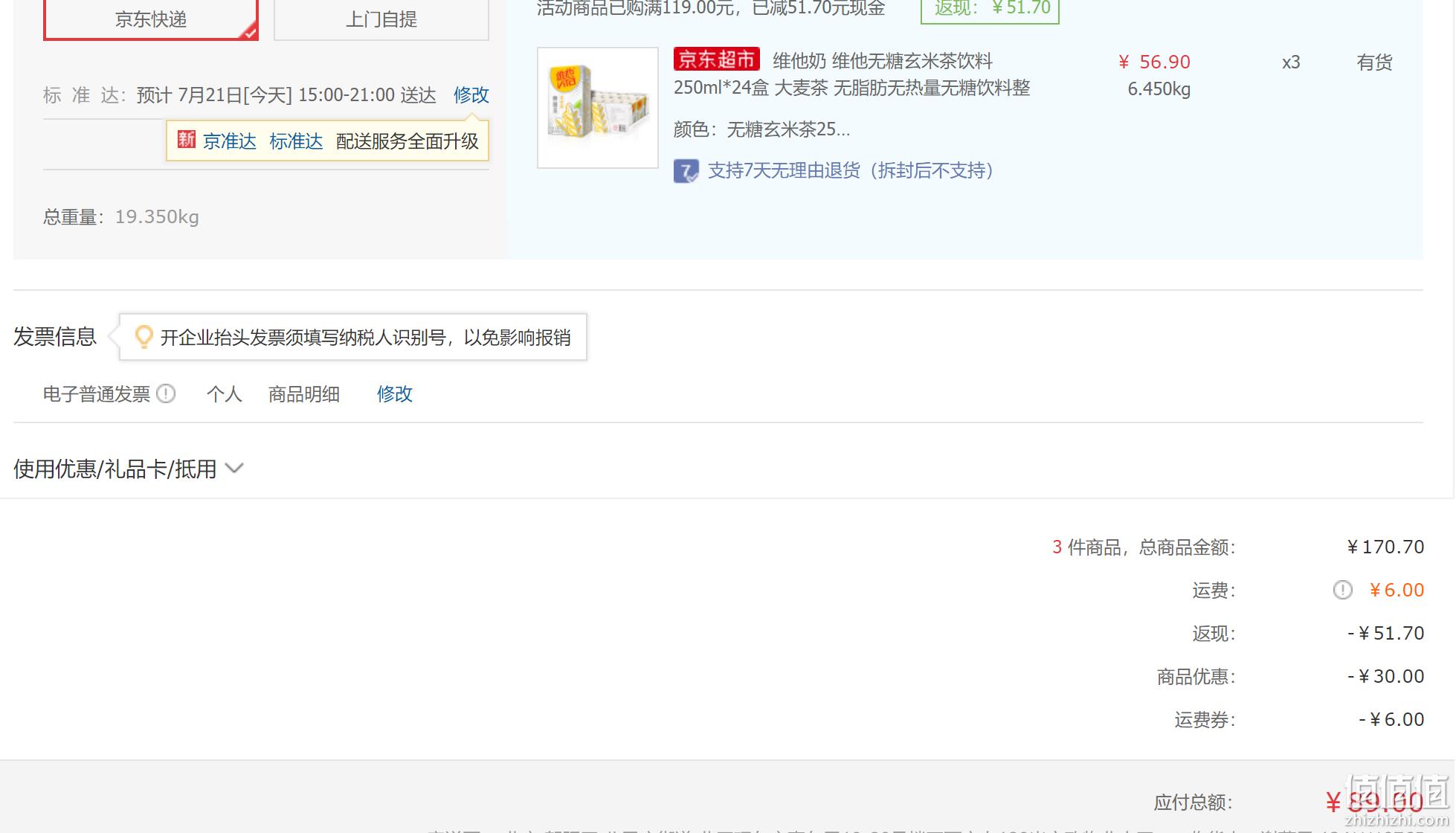Click the info icon beside 运费 amount
1456x833 pixels.
pyautogui.click(x=1342, y=591)
